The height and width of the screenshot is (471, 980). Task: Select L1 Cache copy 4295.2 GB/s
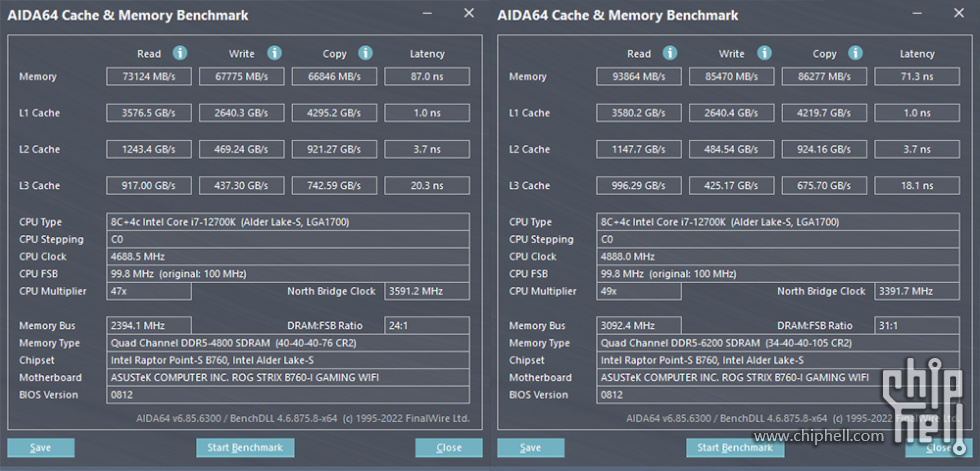[x=334, y=113]
